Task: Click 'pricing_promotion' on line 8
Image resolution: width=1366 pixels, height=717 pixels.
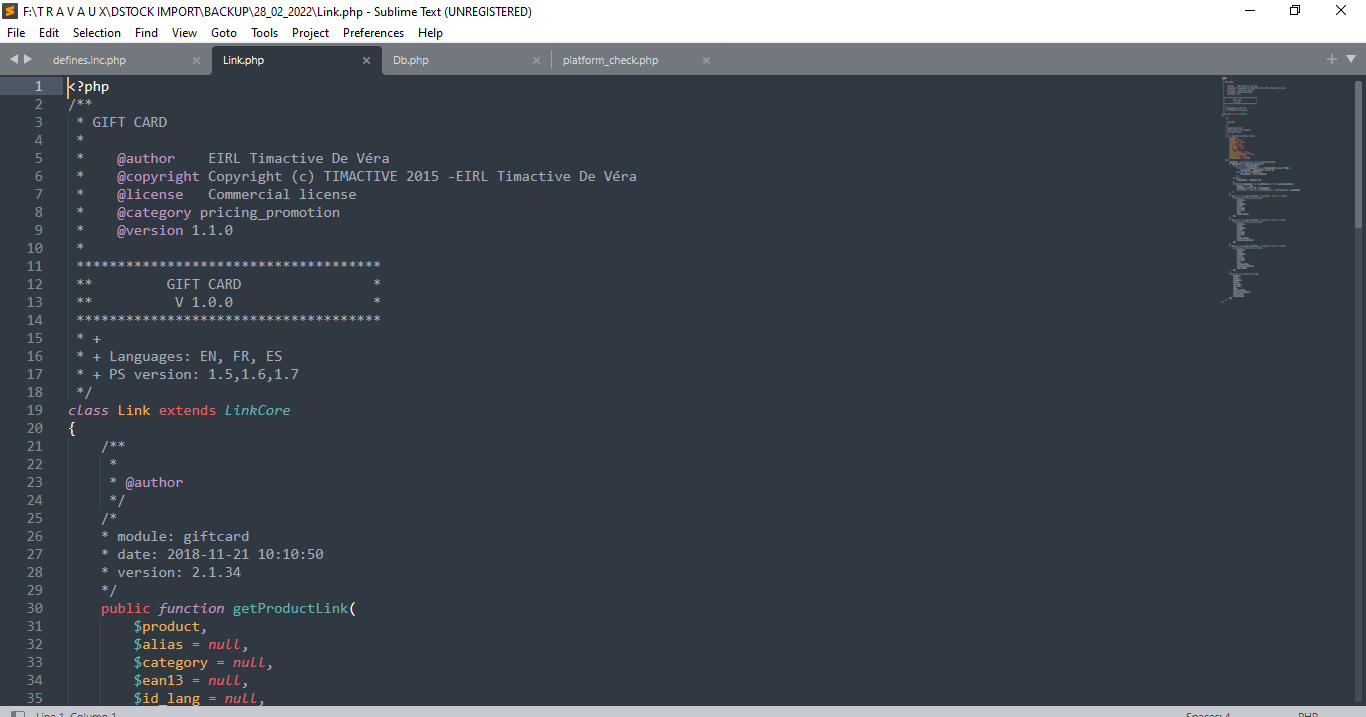Action: pyautogui.click(x=270, y=212)
